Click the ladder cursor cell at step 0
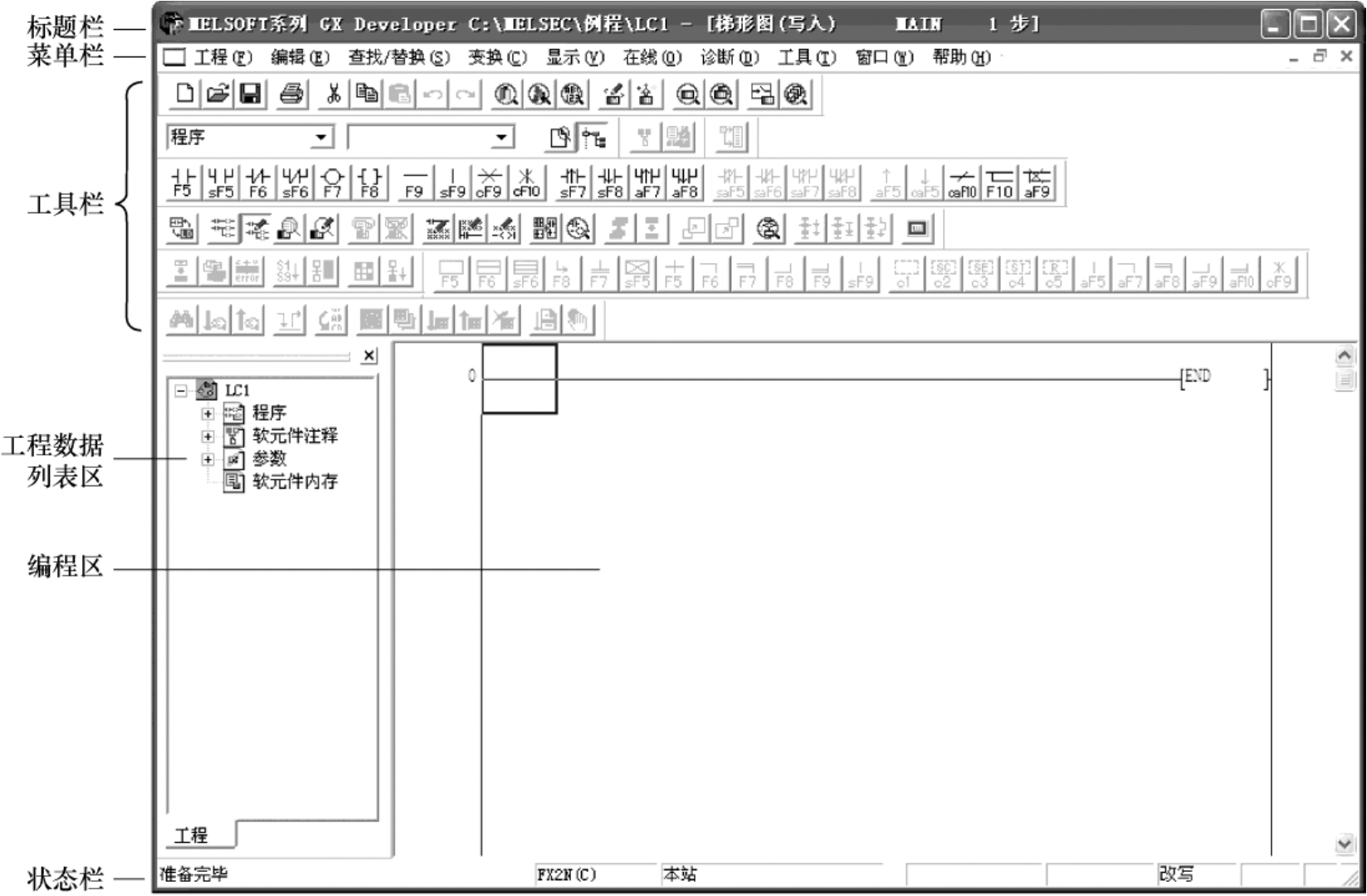1367x896 pixels. [x=520, y=378]
